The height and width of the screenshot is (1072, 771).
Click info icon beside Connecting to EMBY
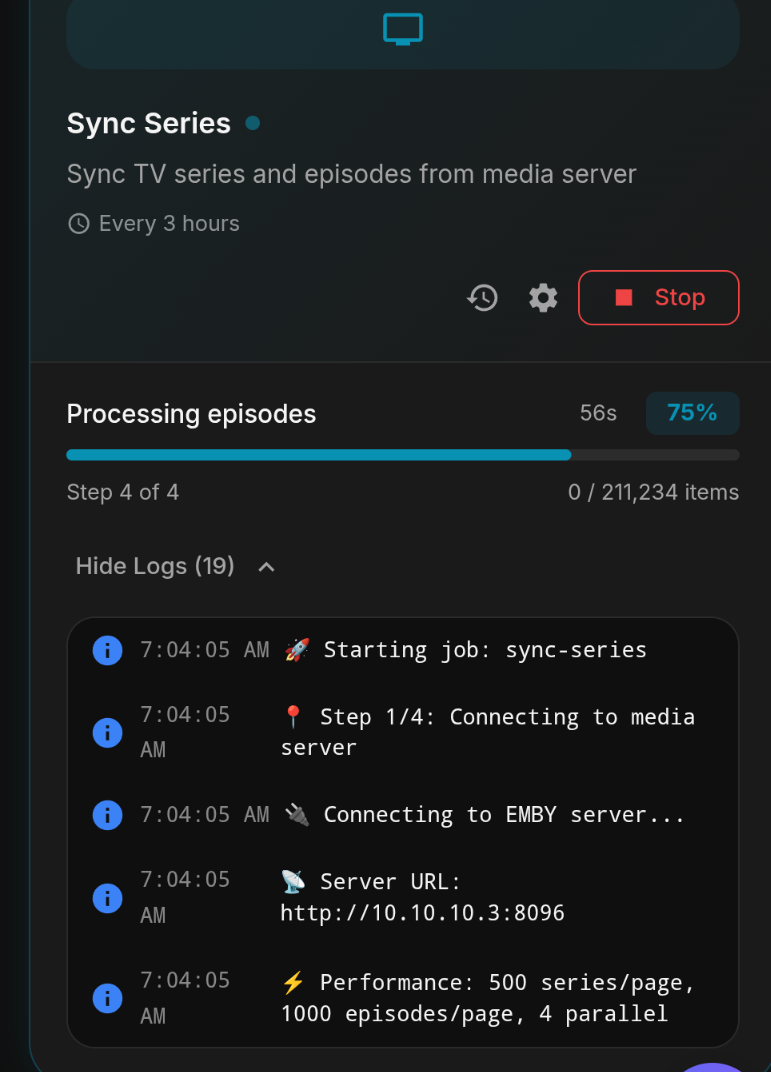point(107,815)
